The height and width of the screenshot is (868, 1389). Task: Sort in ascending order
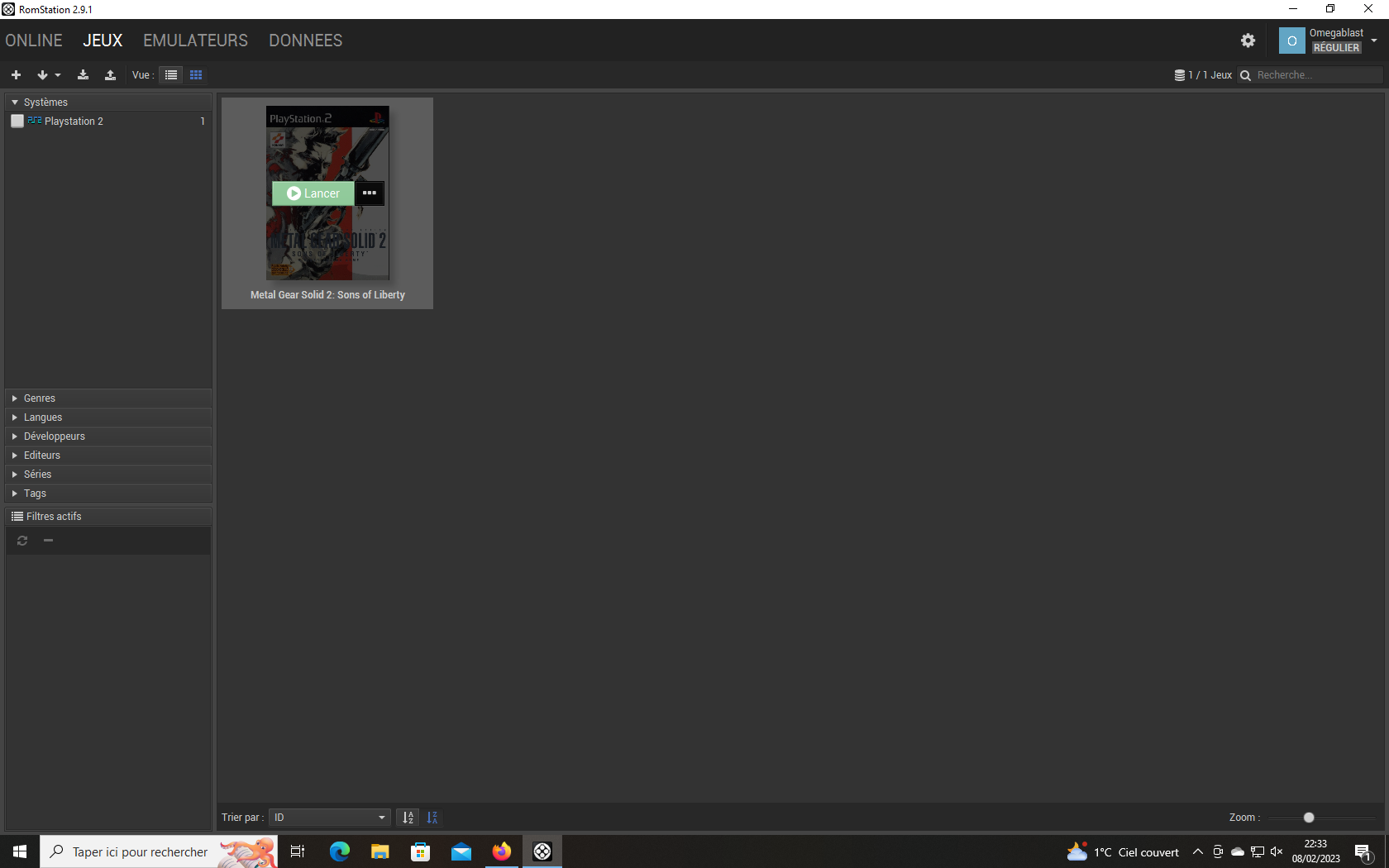click(408, 818)
